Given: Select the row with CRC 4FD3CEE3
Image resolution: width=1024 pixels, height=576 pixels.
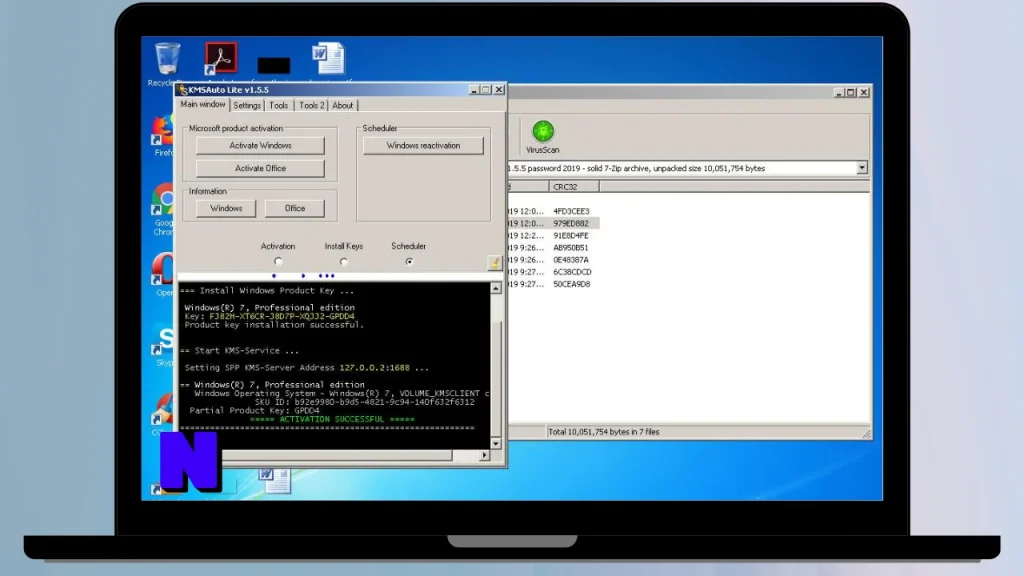Looking at the screenshot, I should coord(571,211).
